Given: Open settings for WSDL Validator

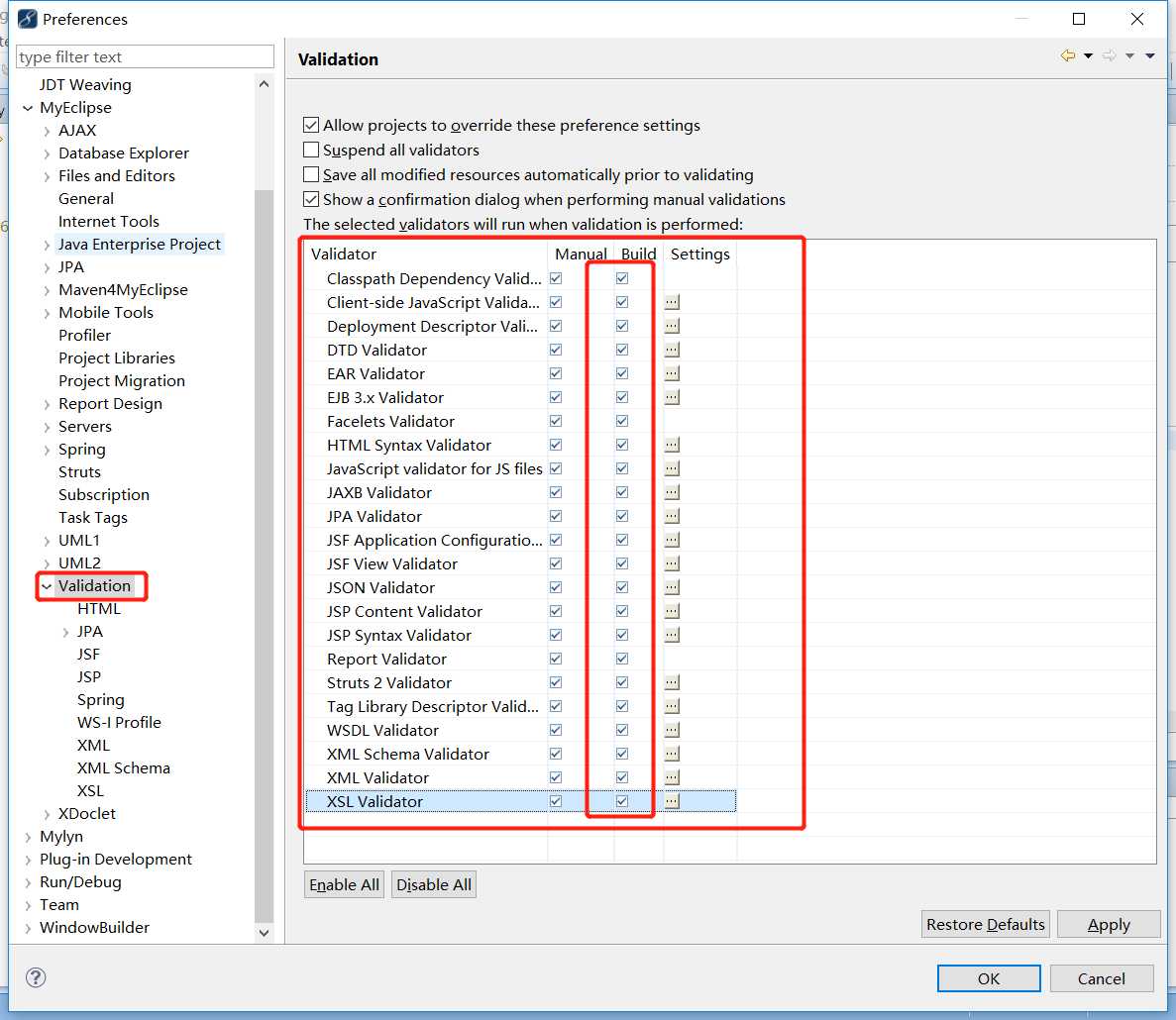Looking at the screenshot, I should tap(672, 730).
